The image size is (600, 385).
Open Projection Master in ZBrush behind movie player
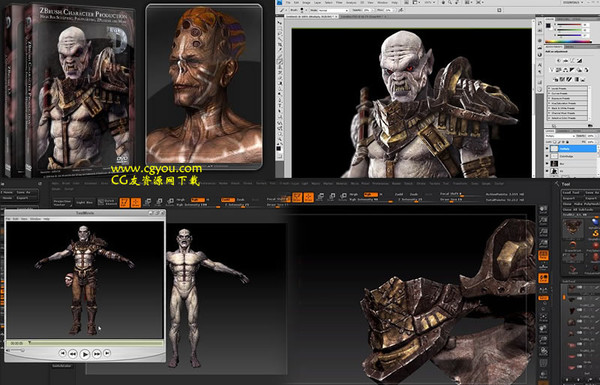[62, 202]
